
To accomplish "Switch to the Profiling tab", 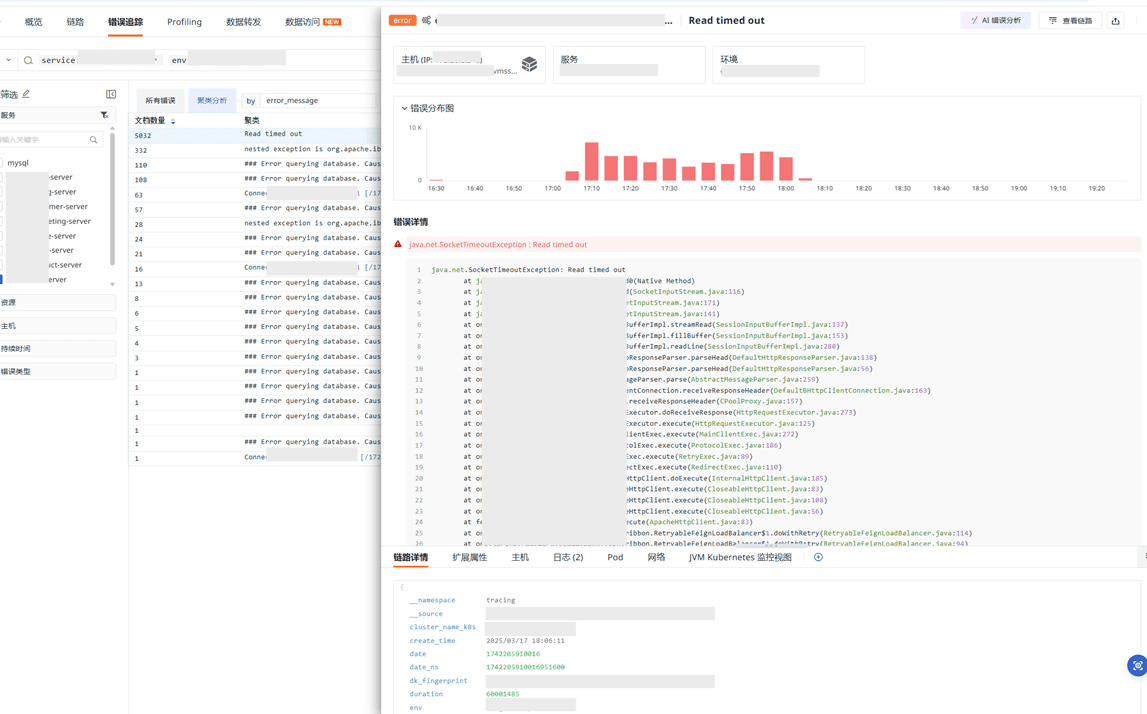I will coord(184,22).
